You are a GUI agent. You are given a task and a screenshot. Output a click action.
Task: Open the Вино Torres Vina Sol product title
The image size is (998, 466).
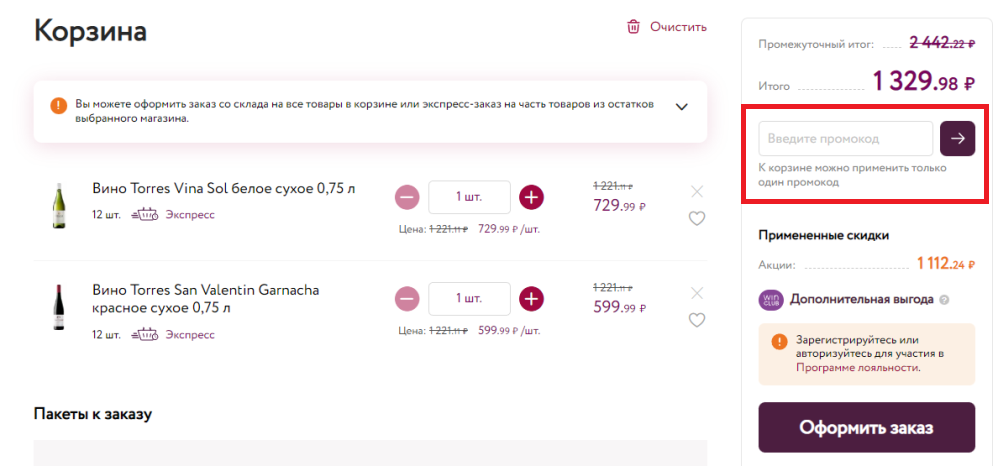(x=223, y=188)
